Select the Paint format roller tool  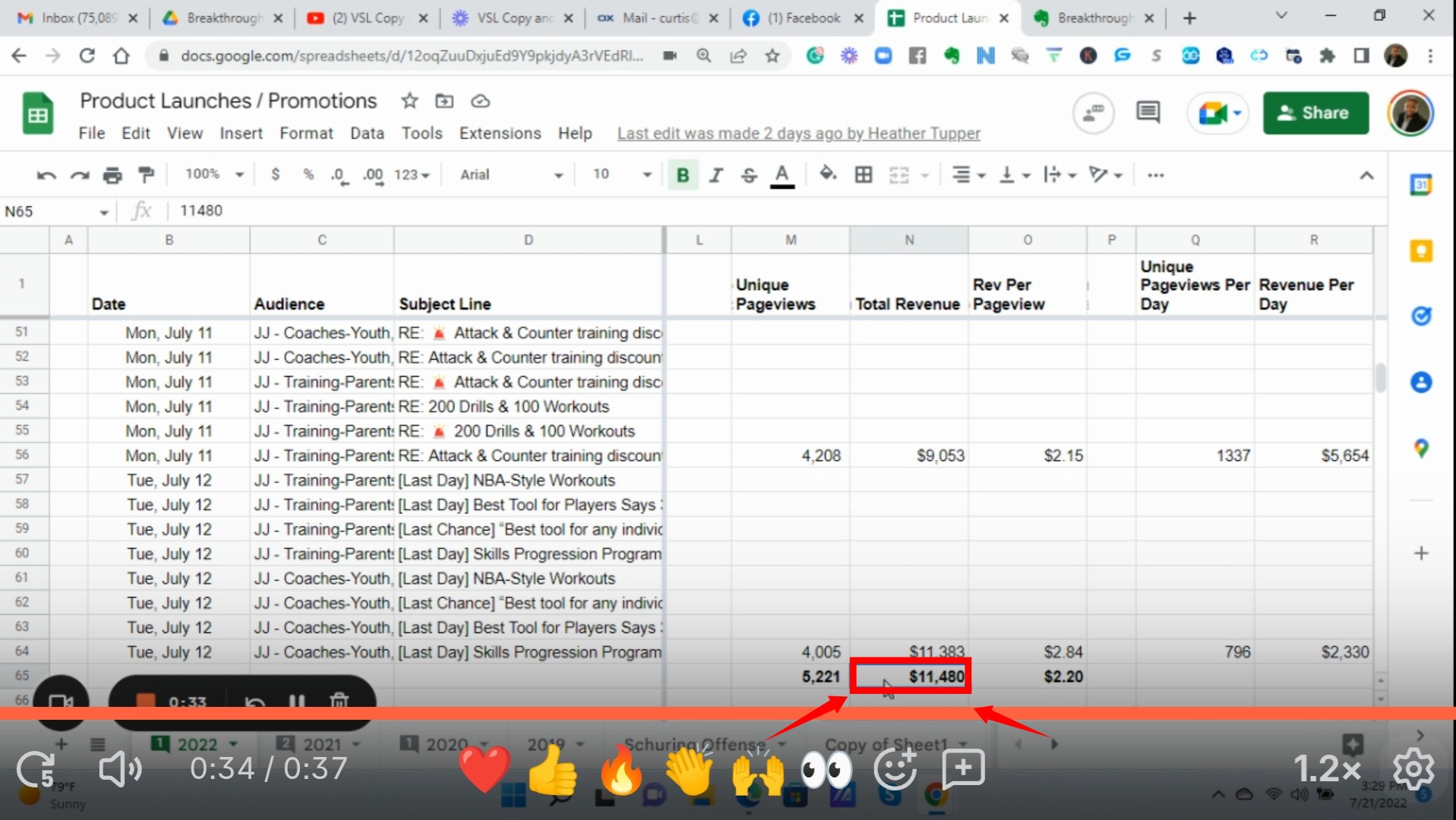[146, 175]
